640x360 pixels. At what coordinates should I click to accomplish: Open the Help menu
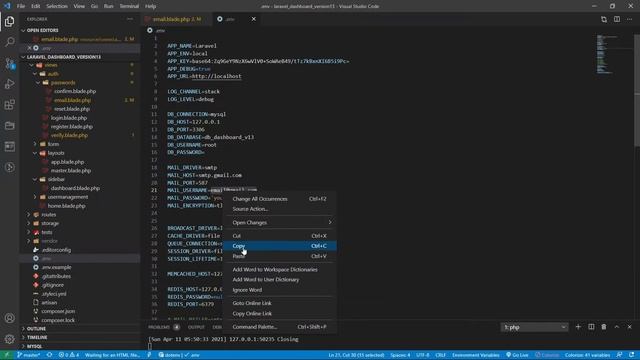tap(150, 6)
